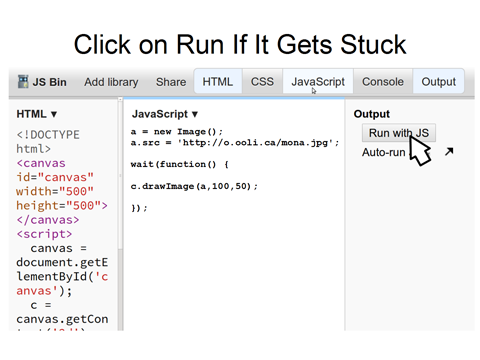Open the Add library menu
This screenshot has height=360, width=480.
click(111, 82)
